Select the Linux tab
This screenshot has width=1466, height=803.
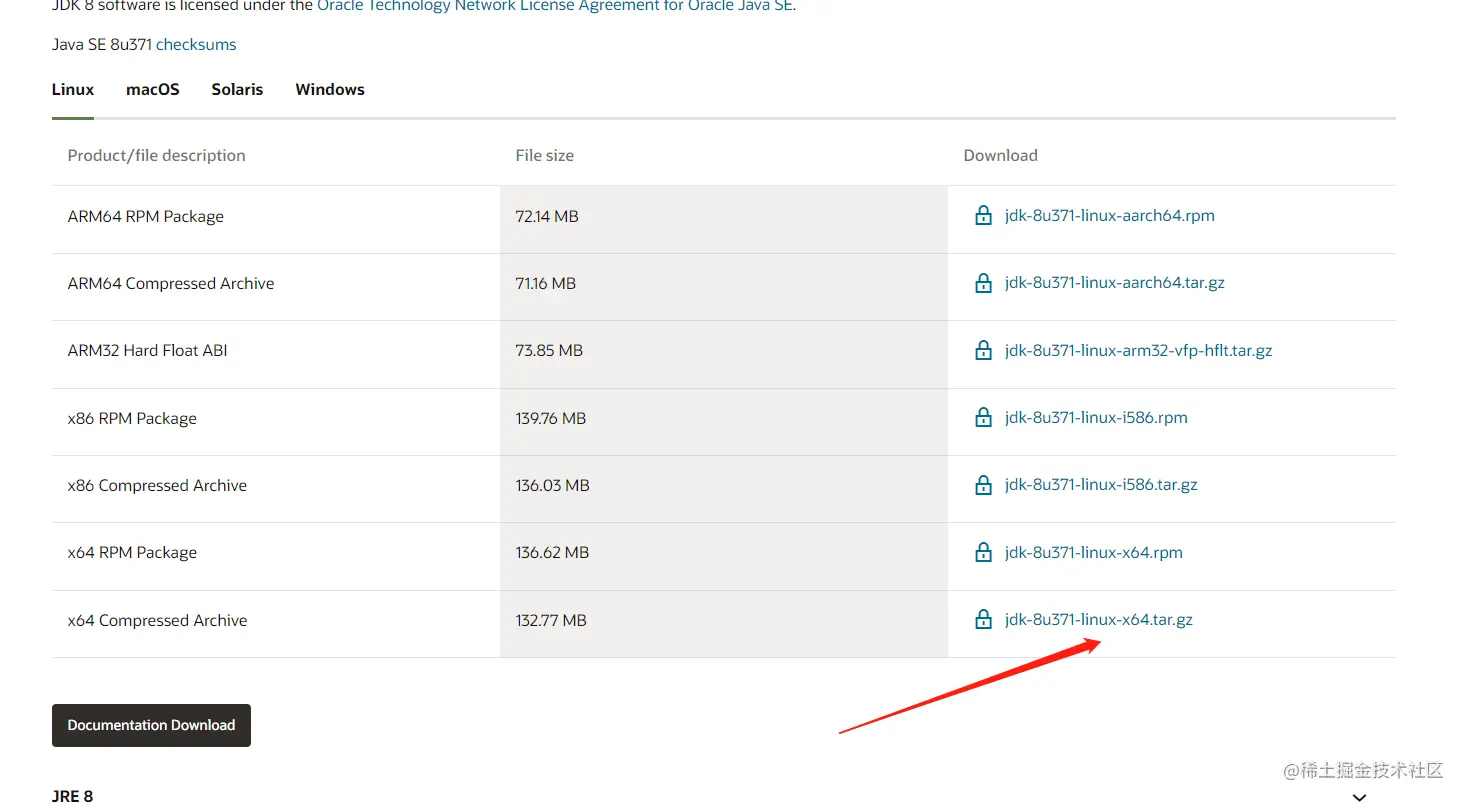(x=73, y=89)
